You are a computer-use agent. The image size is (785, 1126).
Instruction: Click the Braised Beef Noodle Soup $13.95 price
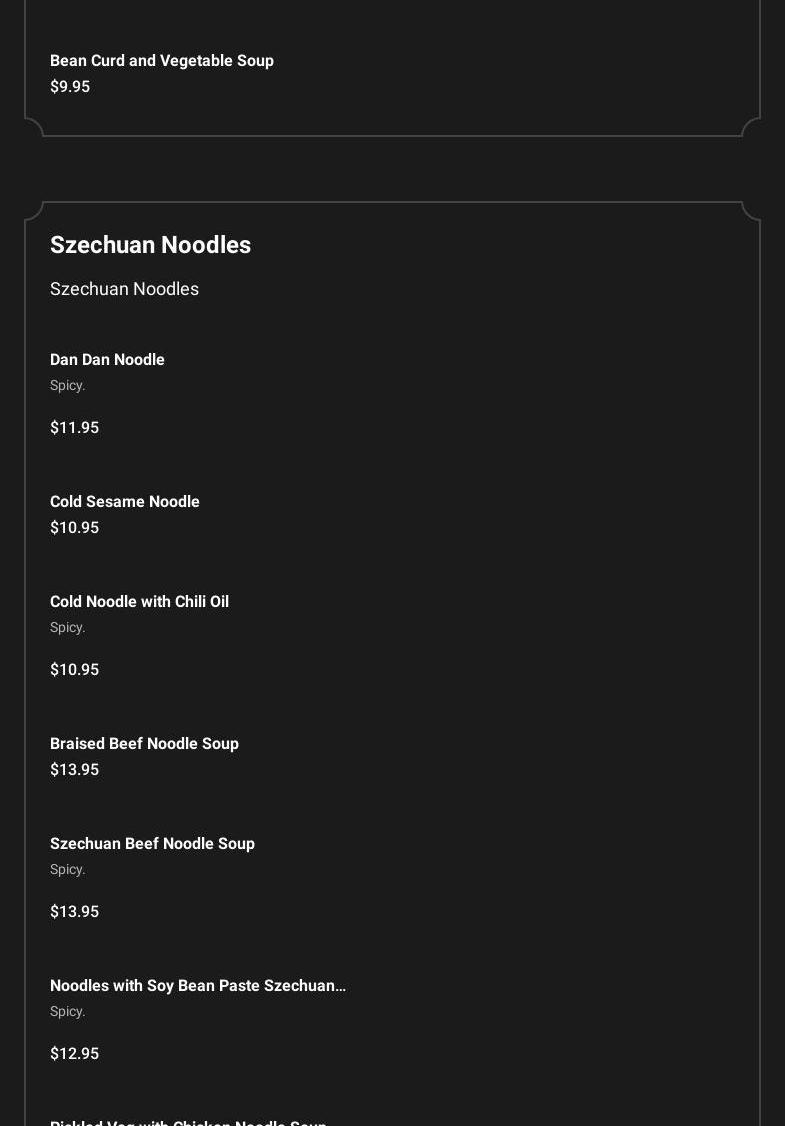click(74, 769)
